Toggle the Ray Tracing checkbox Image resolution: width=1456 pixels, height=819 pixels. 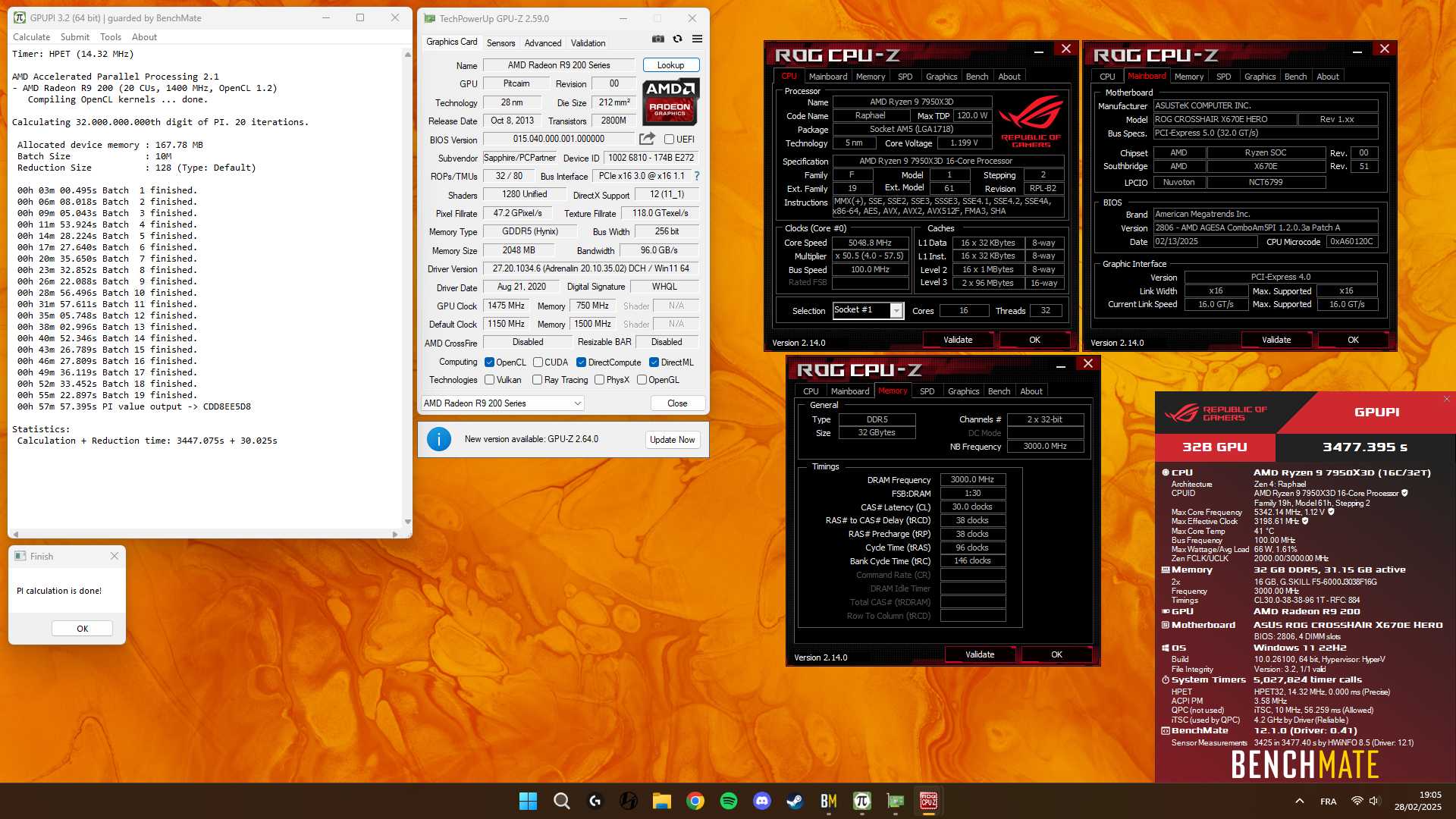tap(537, 380)
